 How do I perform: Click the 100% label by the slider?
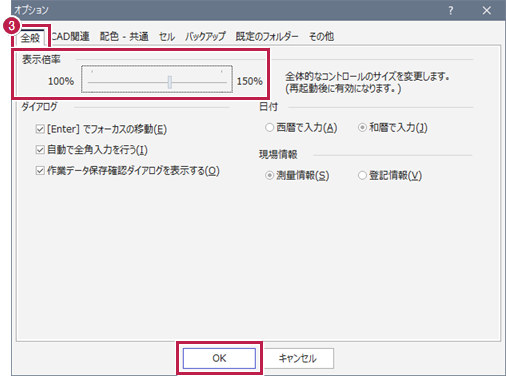(61, 81)
